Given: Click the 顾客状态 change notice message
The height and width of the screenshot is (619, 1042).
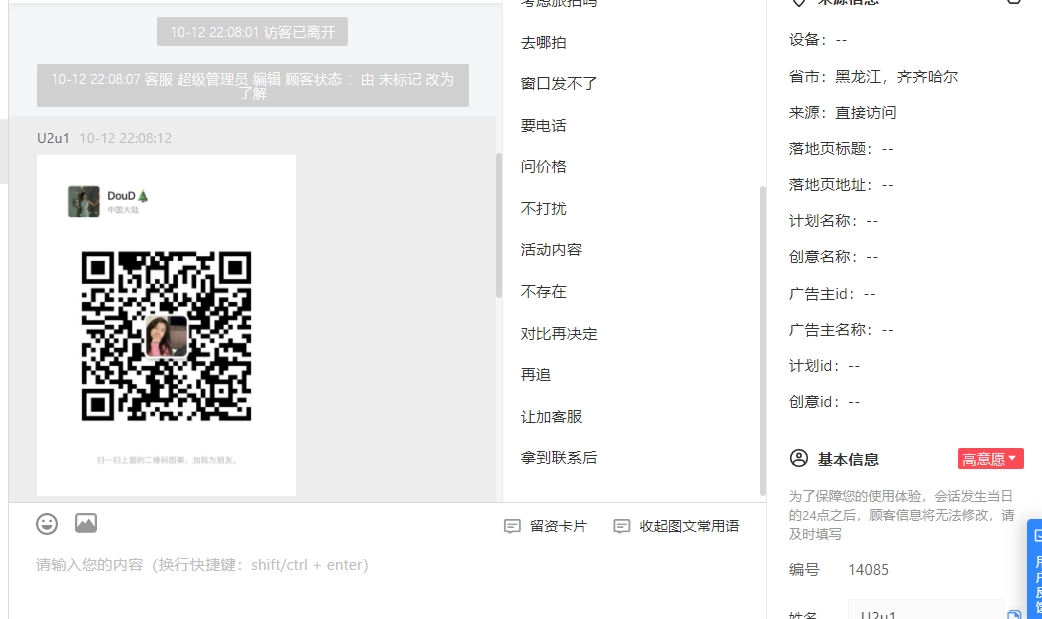Looking at the screenshot, I should pos(253,86).
